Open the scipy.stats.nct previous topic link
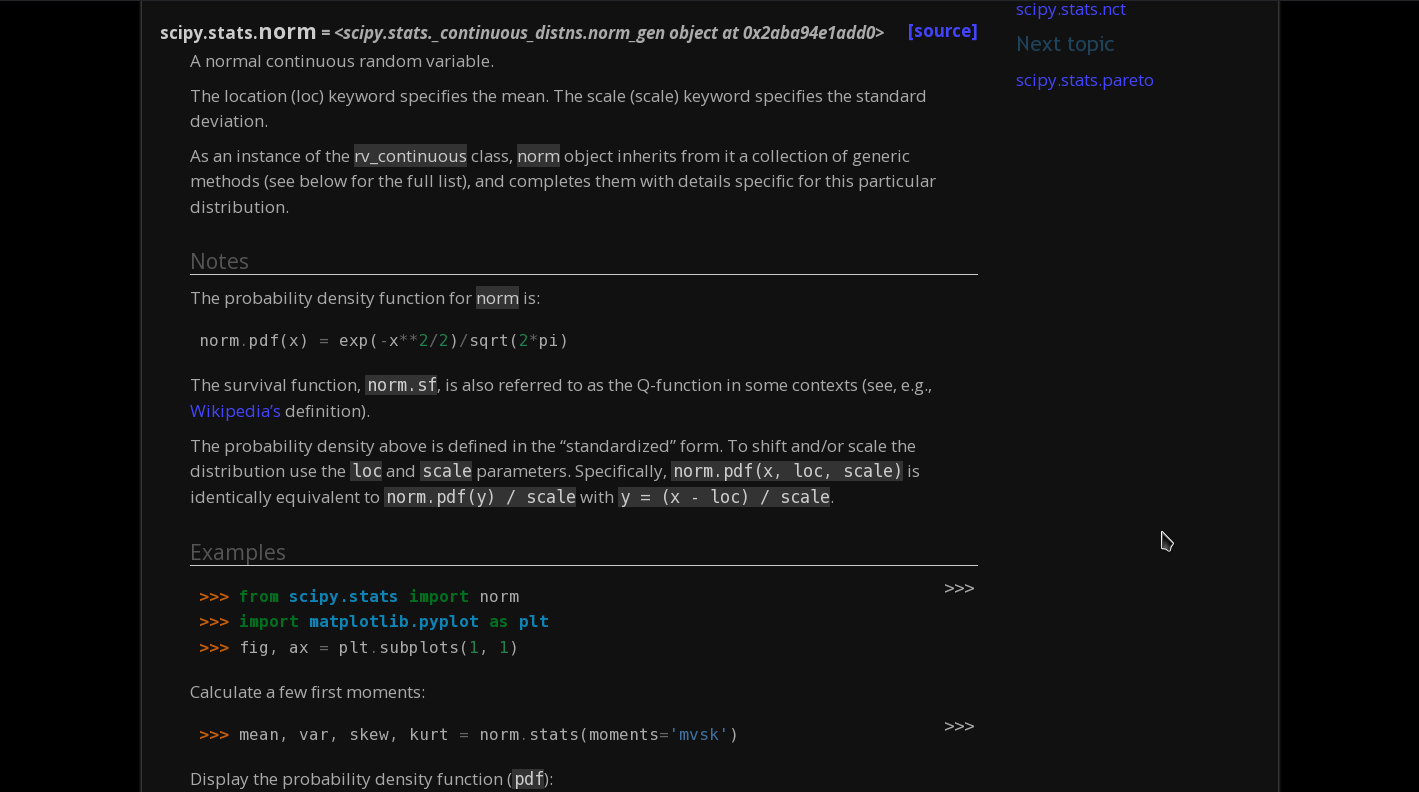The width and height of the screenshot is (1419, 792). (1070, 10)
